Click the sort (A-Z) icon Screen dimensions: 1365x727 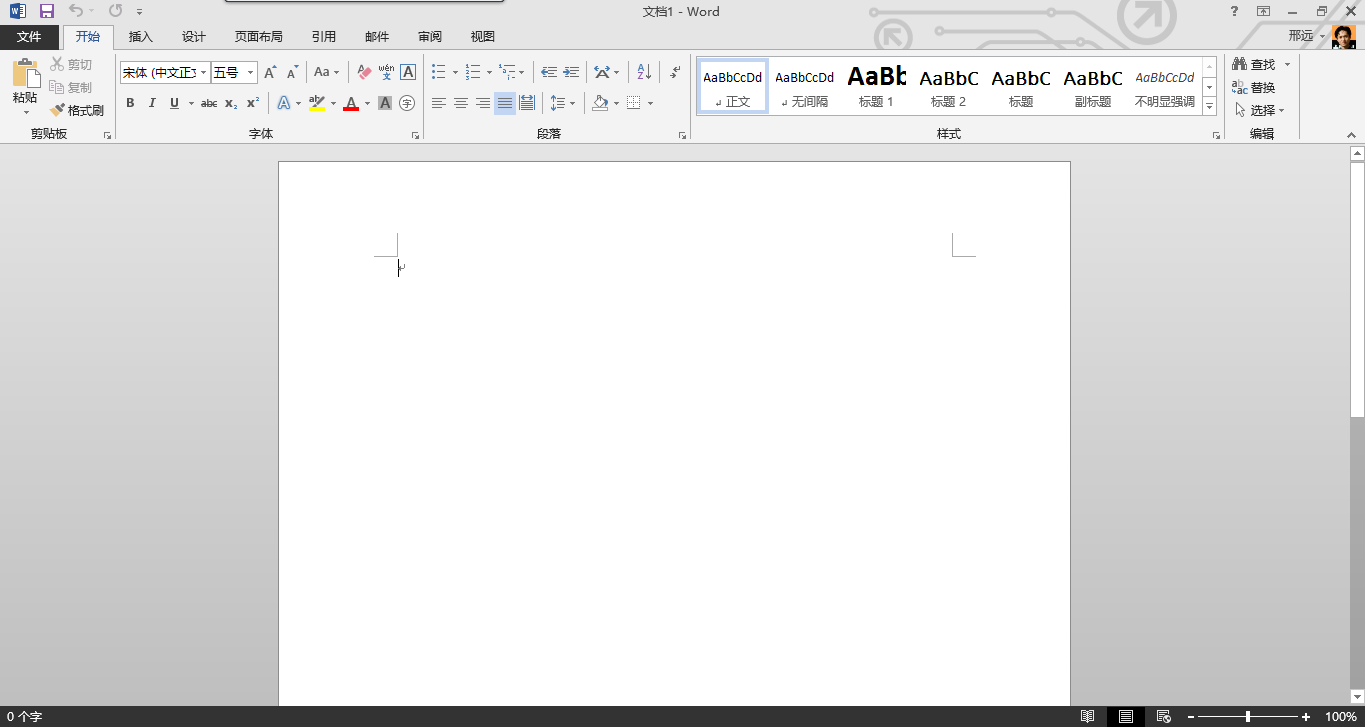pyautogui.click(x=644, y=72)
